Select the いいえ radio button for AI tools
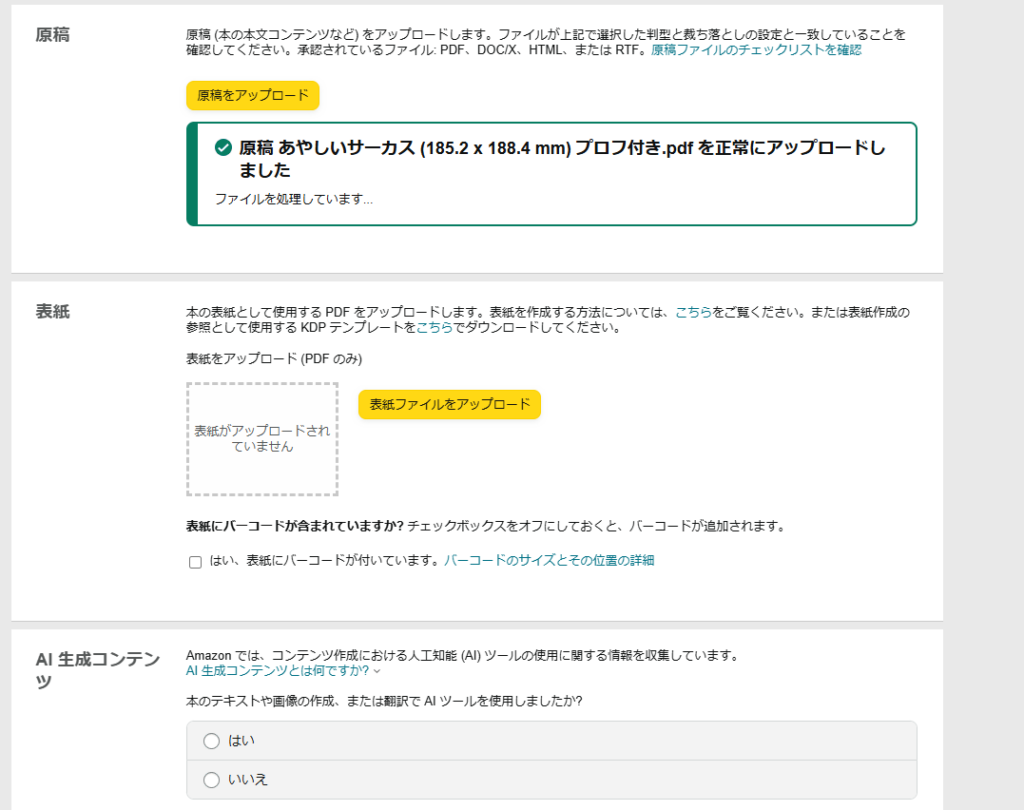Screen dimensions: 1024x810 pyautogui.click(x=211, y=780)
